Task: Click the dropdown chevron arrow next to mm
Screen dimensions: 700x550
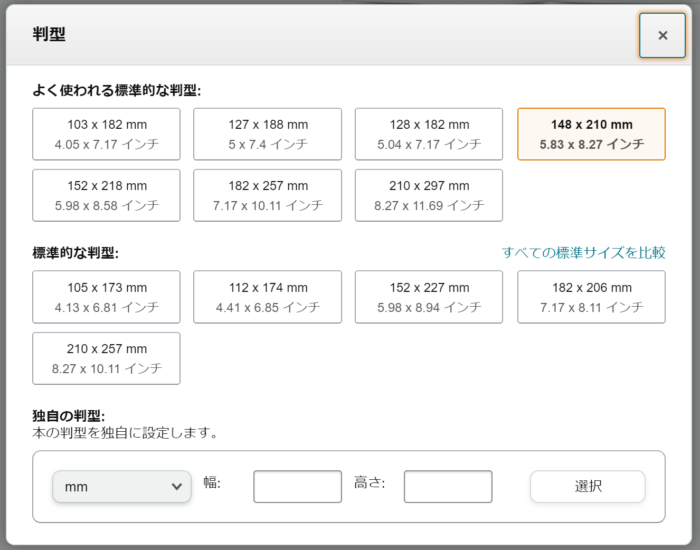Action: tap(177, 486)
